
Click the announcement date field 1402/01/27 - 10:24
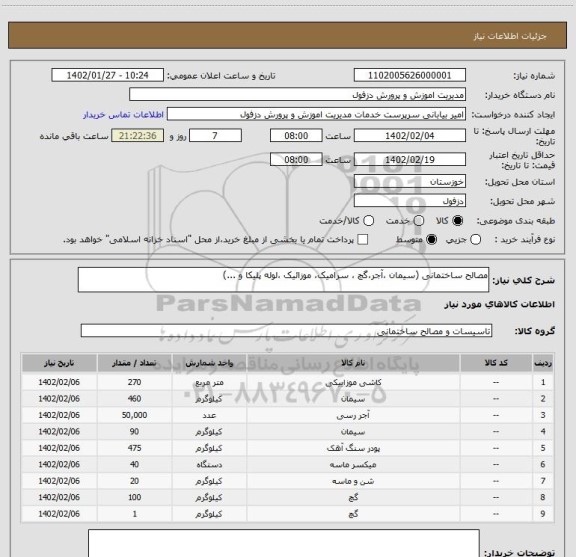pyautogui.click(x=108, y=75)
